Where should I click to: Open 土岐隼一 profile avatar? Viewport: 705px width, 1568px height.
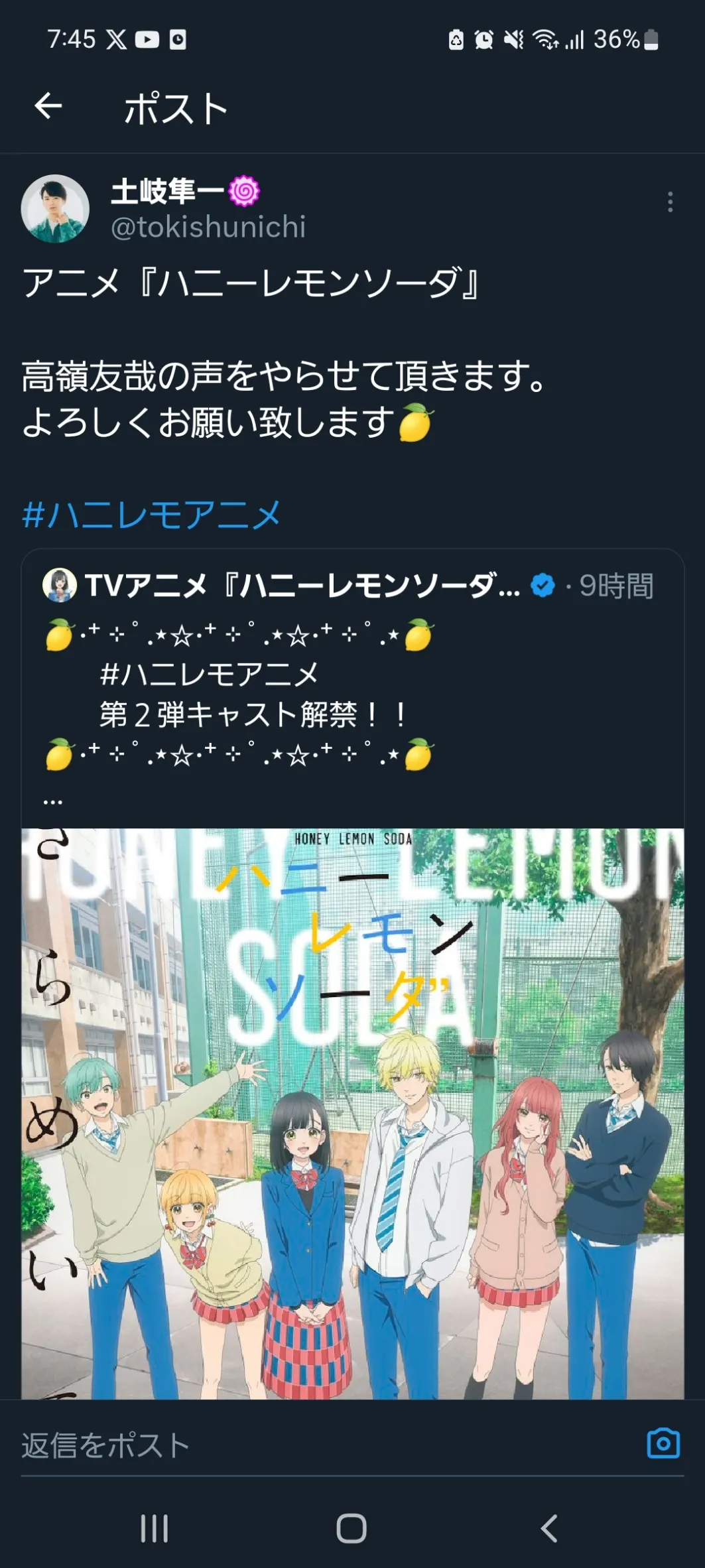[x=55, y=208]
